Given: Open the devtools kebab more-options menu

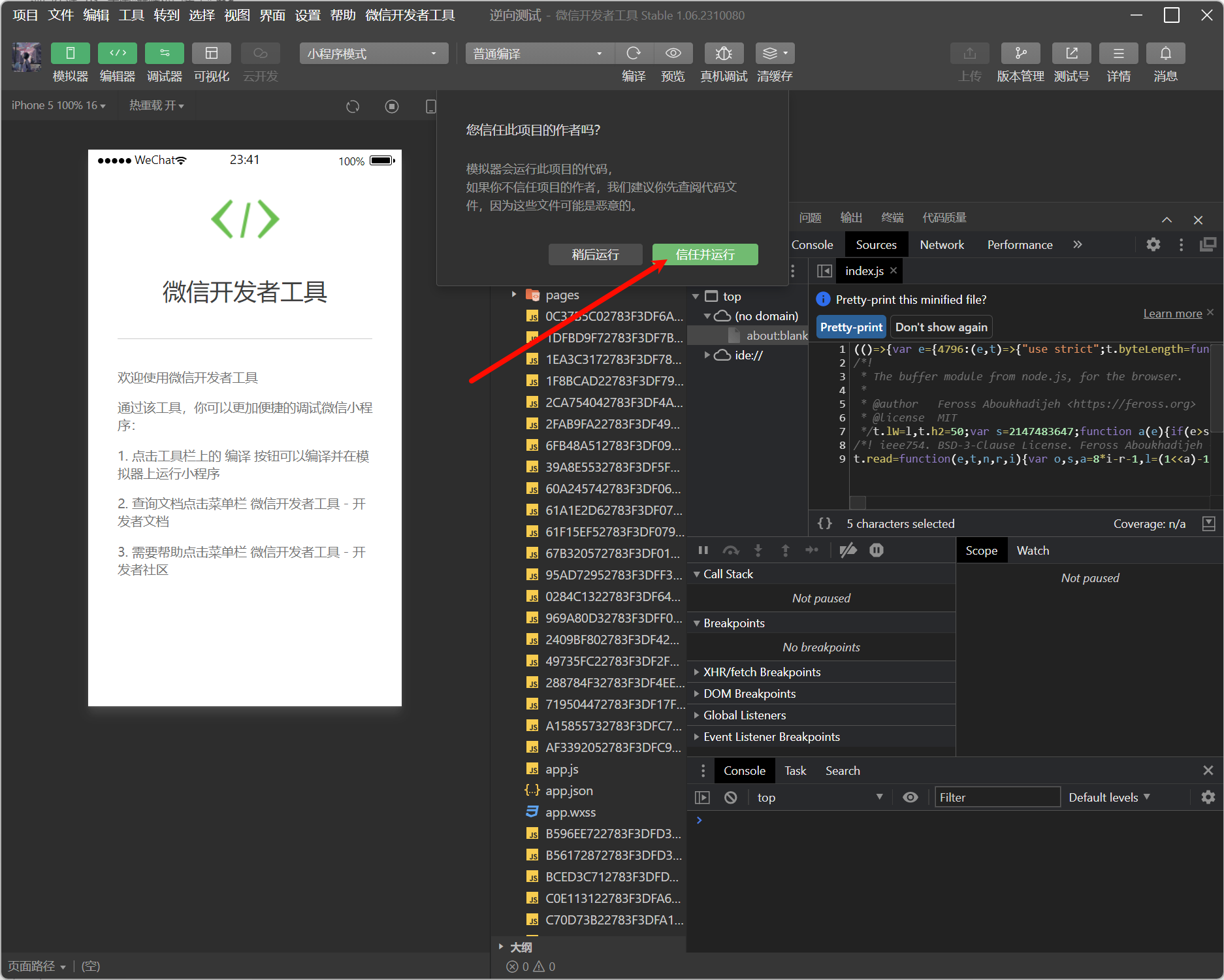Looking at the screenshot, I should [1181, 244].
